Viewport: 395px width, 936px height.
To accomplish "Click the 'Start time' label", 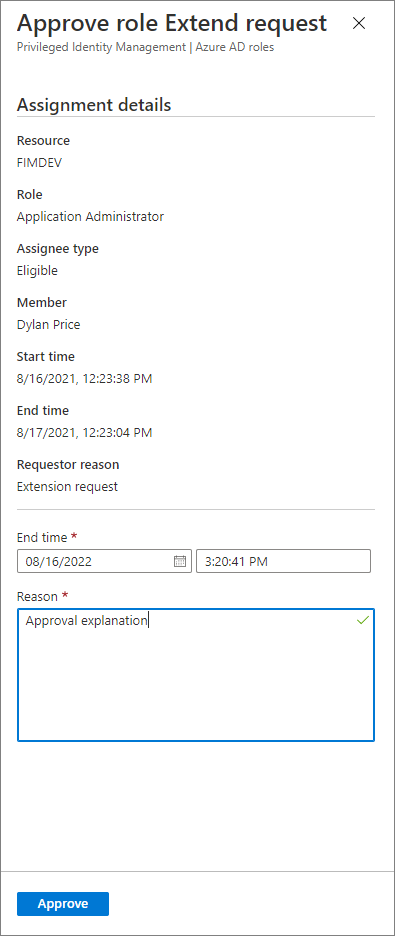I will (x=46, y=357).
